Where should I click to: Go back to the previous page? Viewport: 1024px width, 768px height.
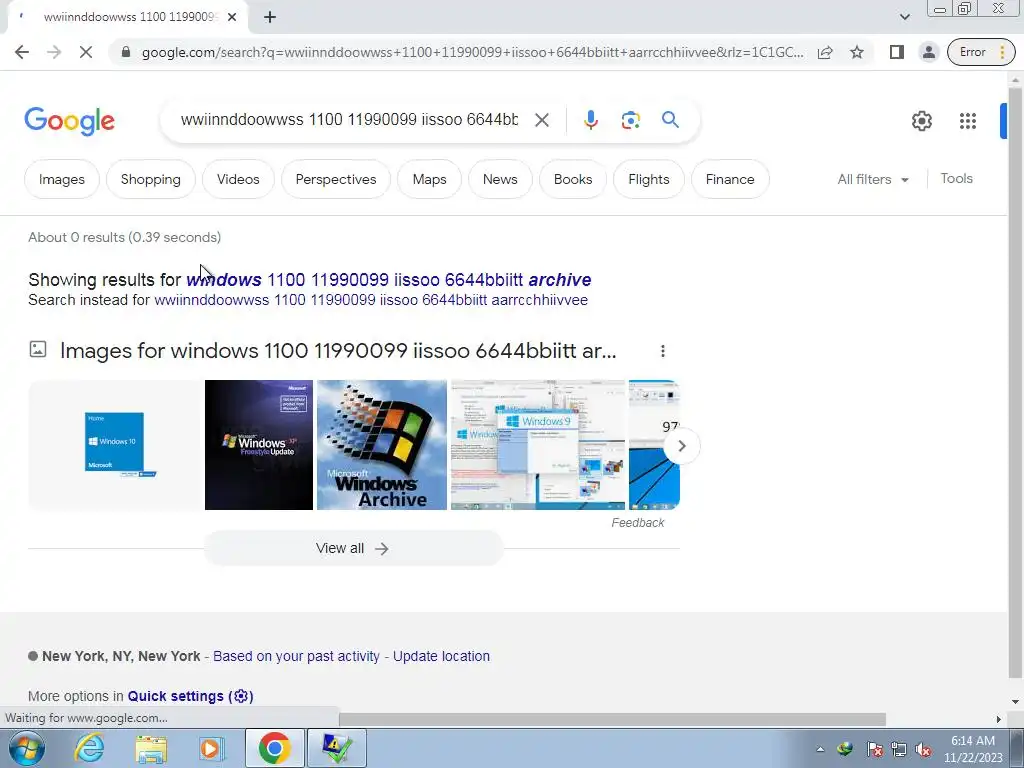(x=22, y=52)
